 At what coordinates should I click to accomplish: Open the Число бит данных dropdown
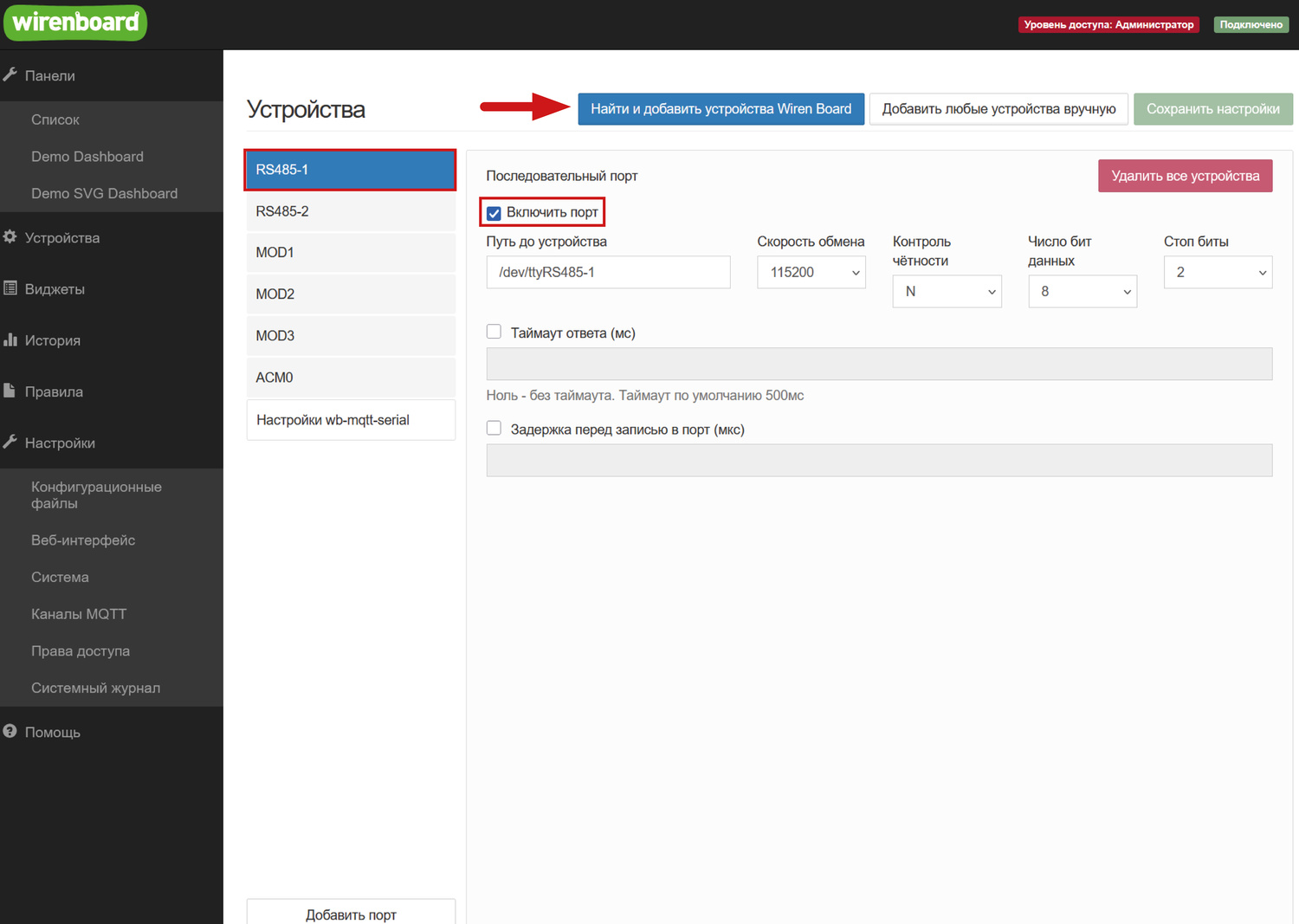click(1082, 292)
